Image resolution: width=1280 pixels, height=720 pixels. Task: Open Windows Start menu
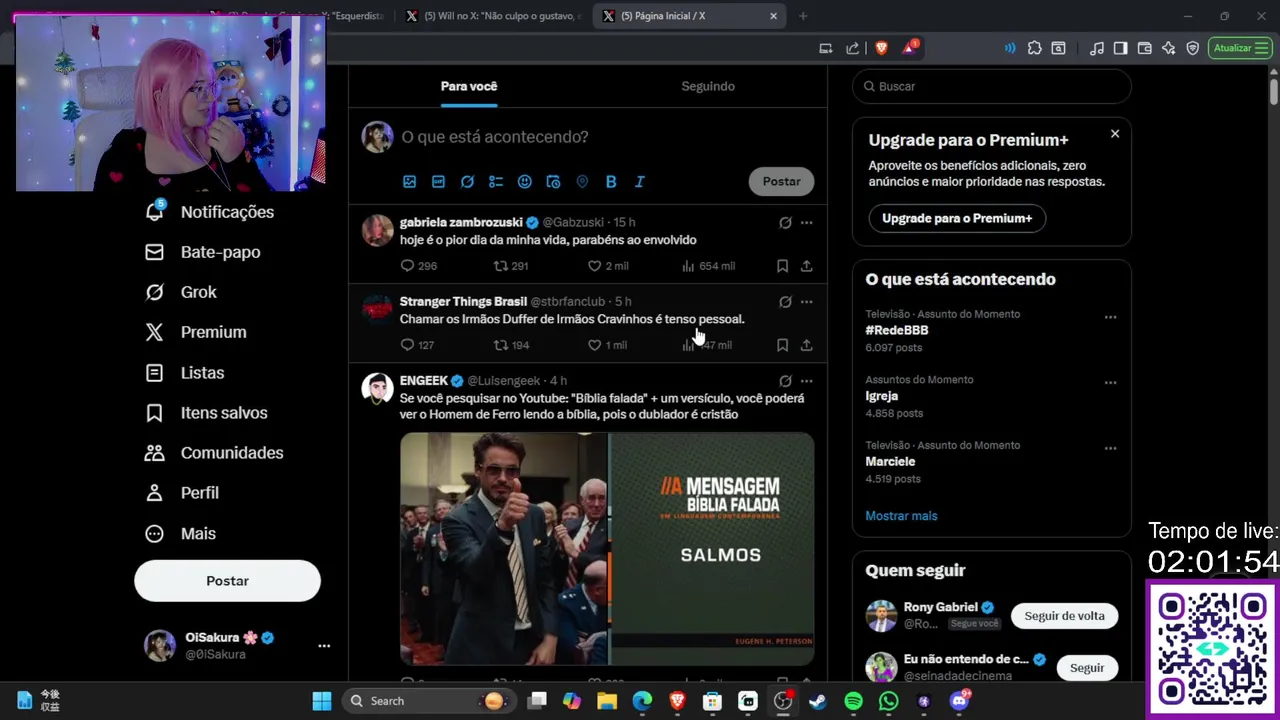[322, 701]
